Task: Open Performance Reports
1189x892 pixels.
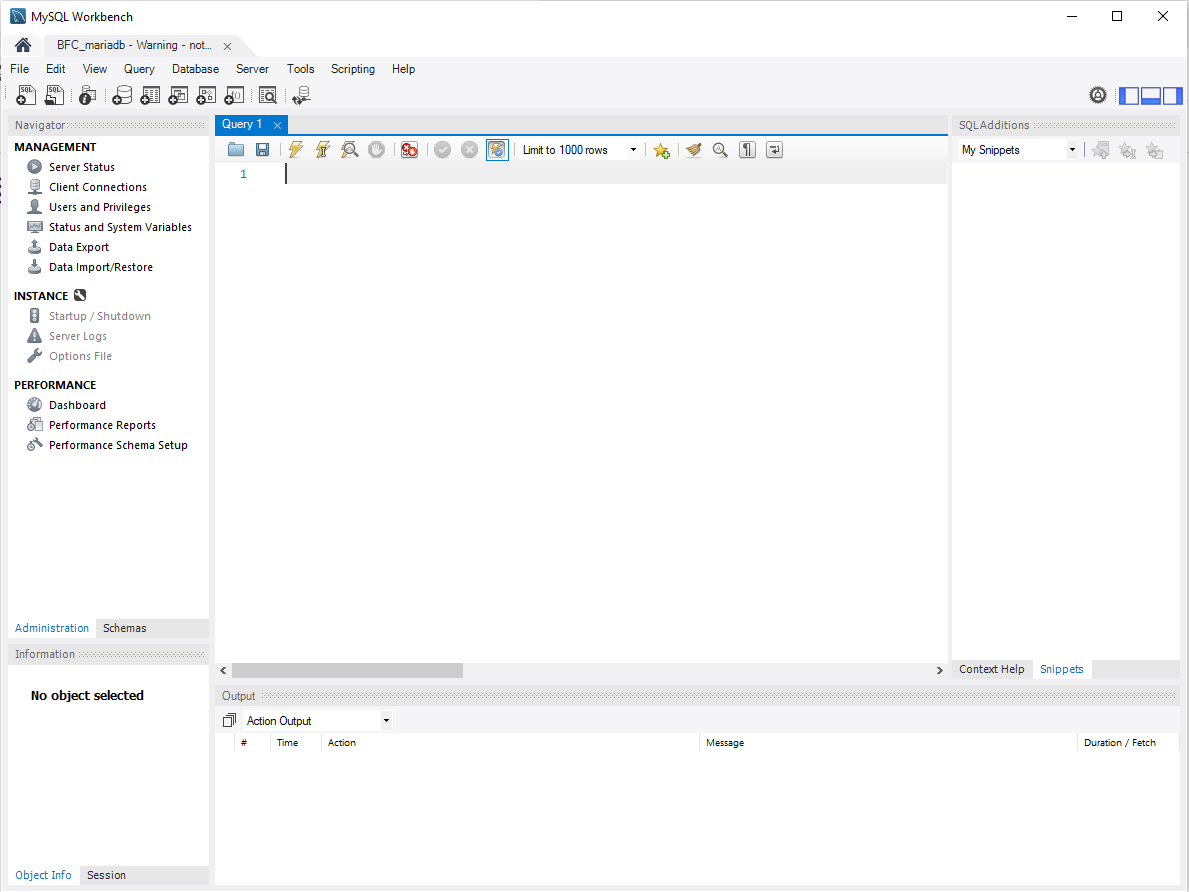Action: coord(102,425)
